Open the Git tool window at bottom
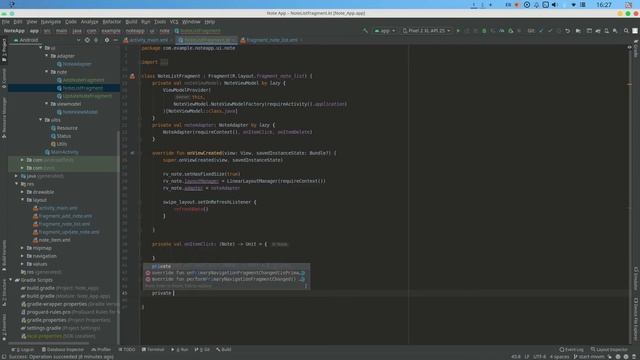Viewport: 640px width, 360px height. pos(202,350)
